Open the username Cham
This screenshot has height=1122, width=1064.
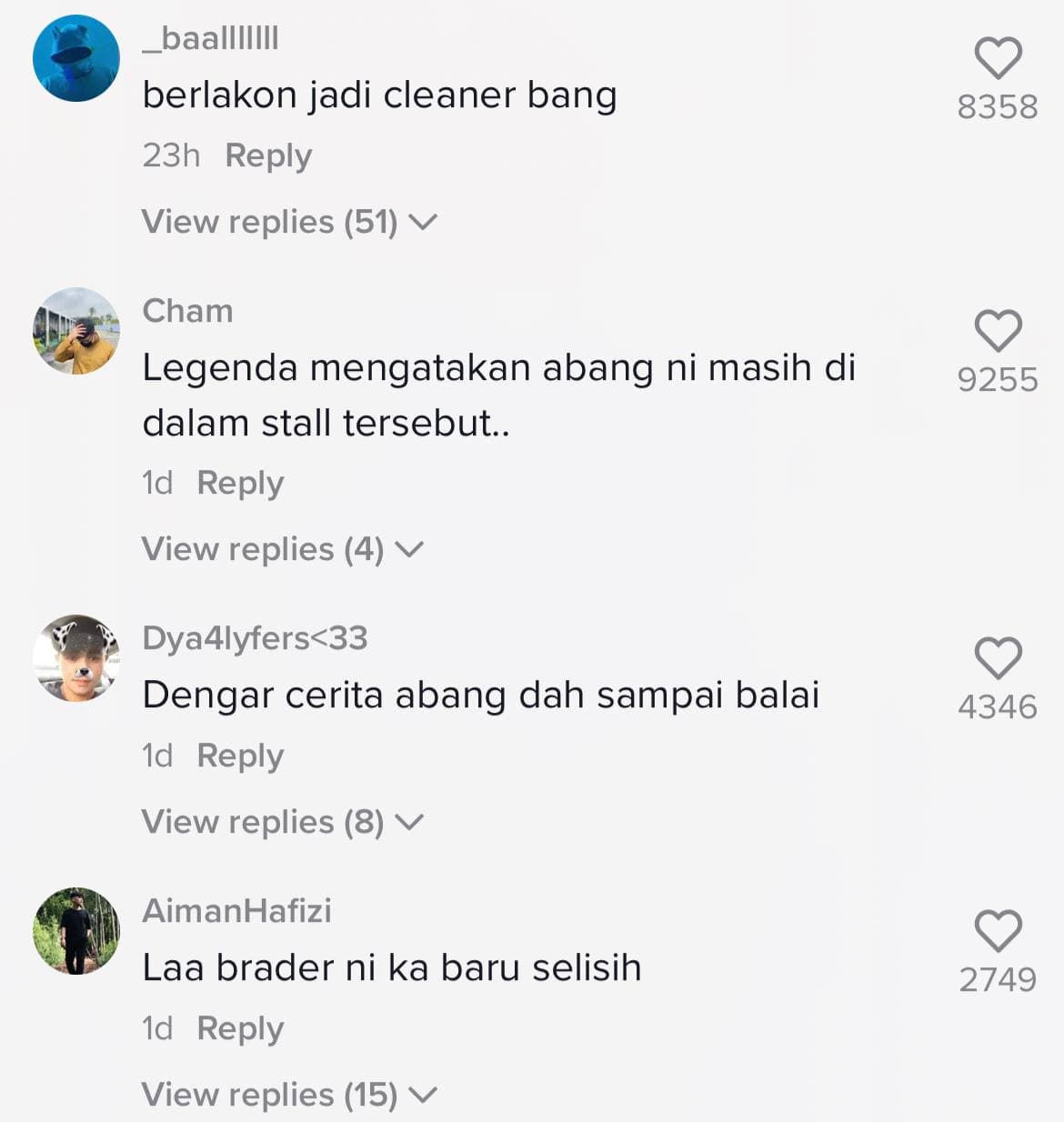187,311
